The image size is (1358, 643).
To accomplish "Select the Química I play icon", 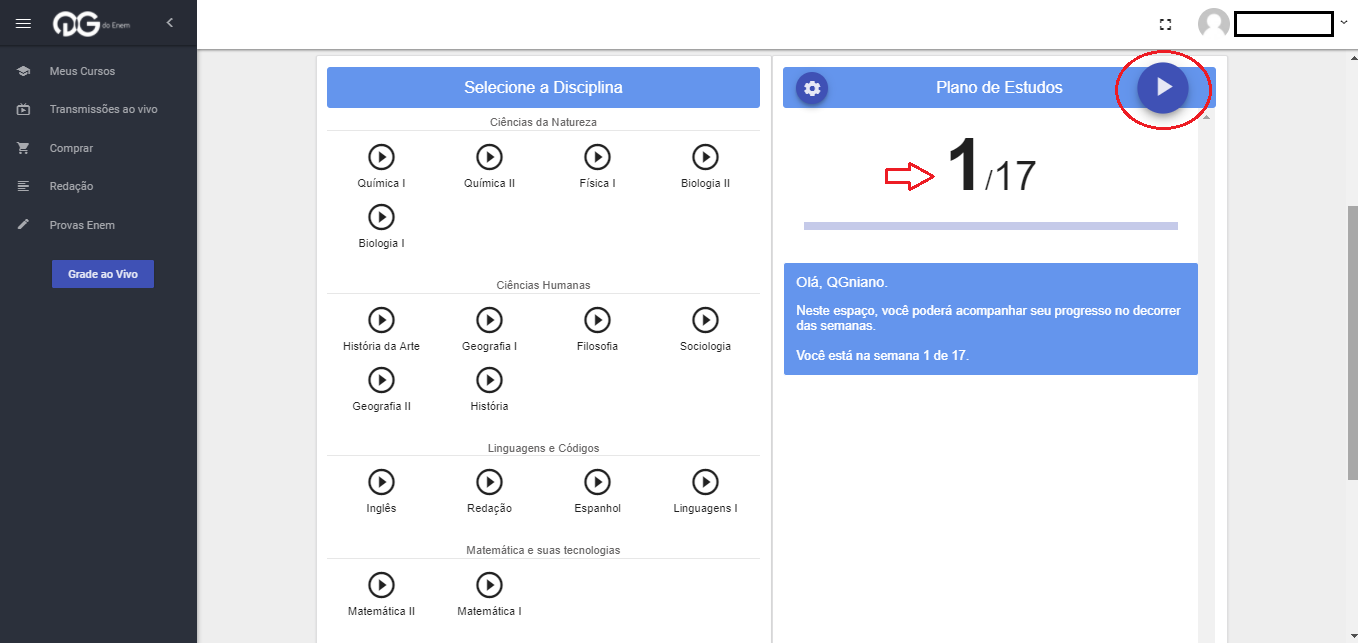I will click(x=381, y=157).
